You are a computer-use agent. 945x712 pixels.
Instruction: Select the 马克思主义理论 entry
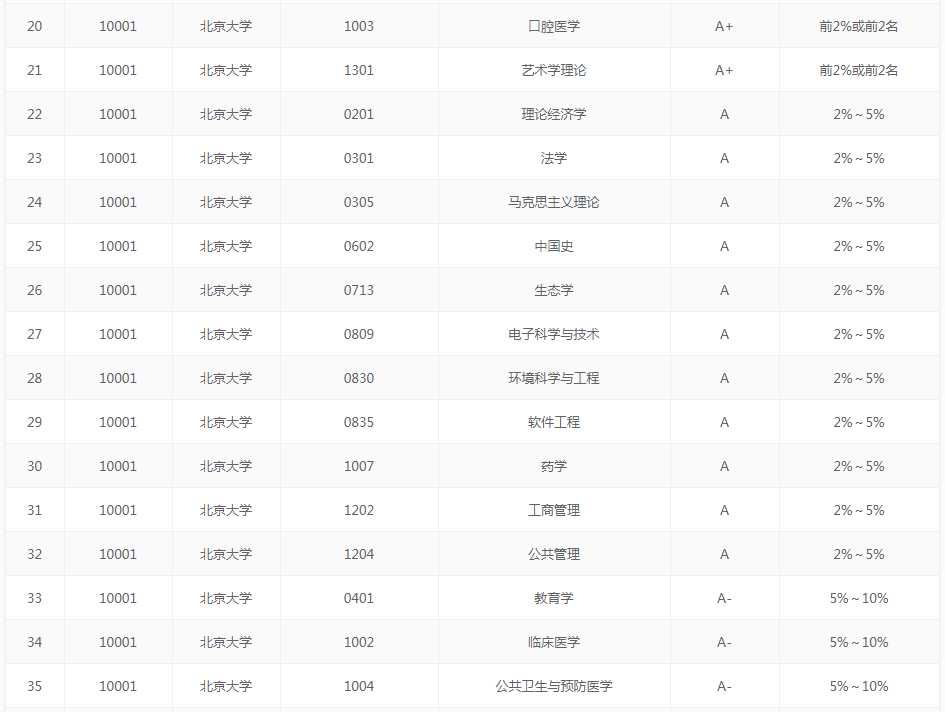(554, 202)
